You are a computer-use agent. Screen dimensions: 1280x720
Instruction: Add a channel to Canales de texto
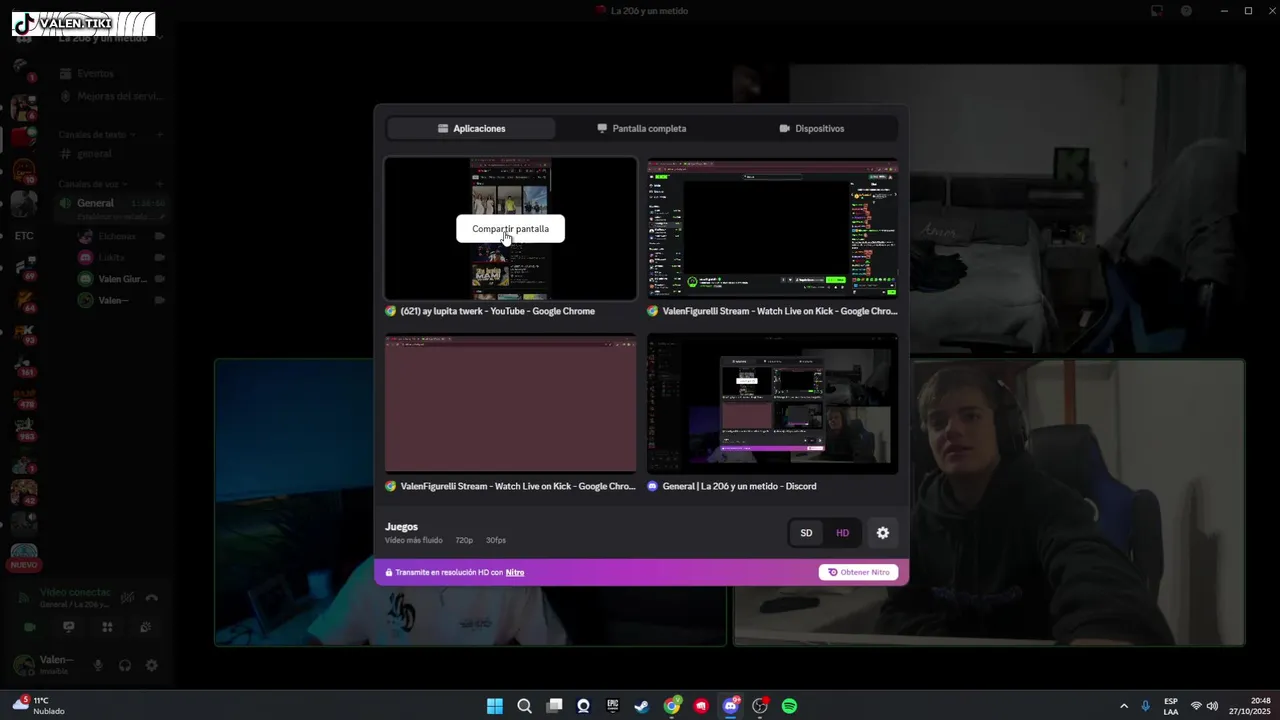pyautogui.click(x=160, y=134)
